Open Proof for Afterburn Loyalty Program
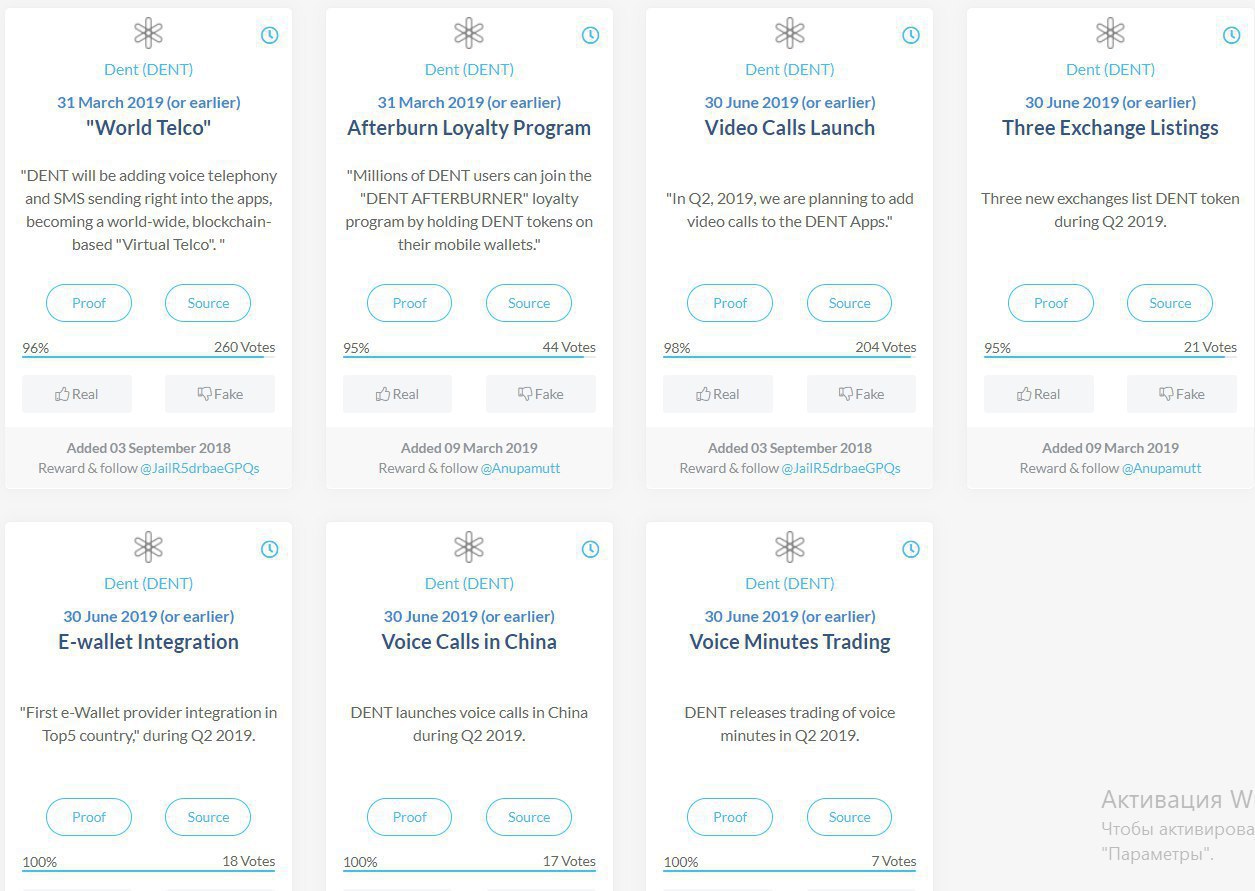Image resolution: width=1255 pixels, height=891 pixels. coord(410,303)
